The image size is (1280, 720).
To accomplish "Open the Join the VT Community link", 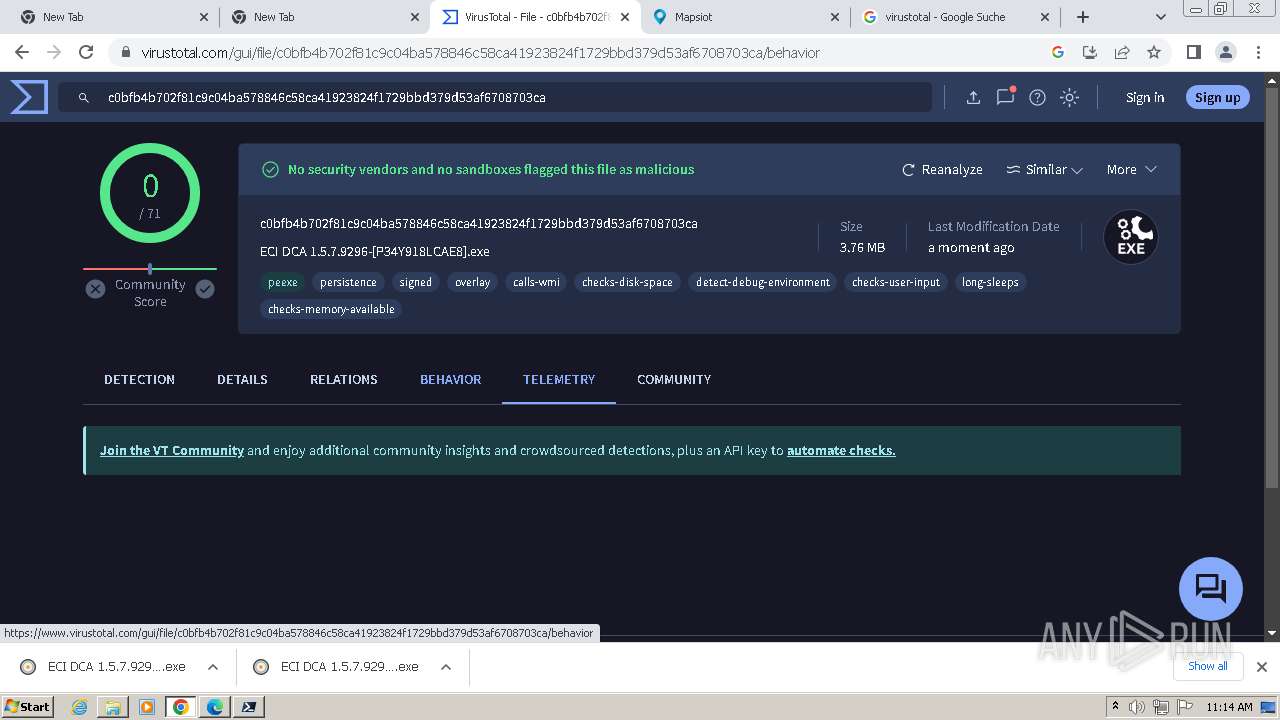I will tap(172, 450).
